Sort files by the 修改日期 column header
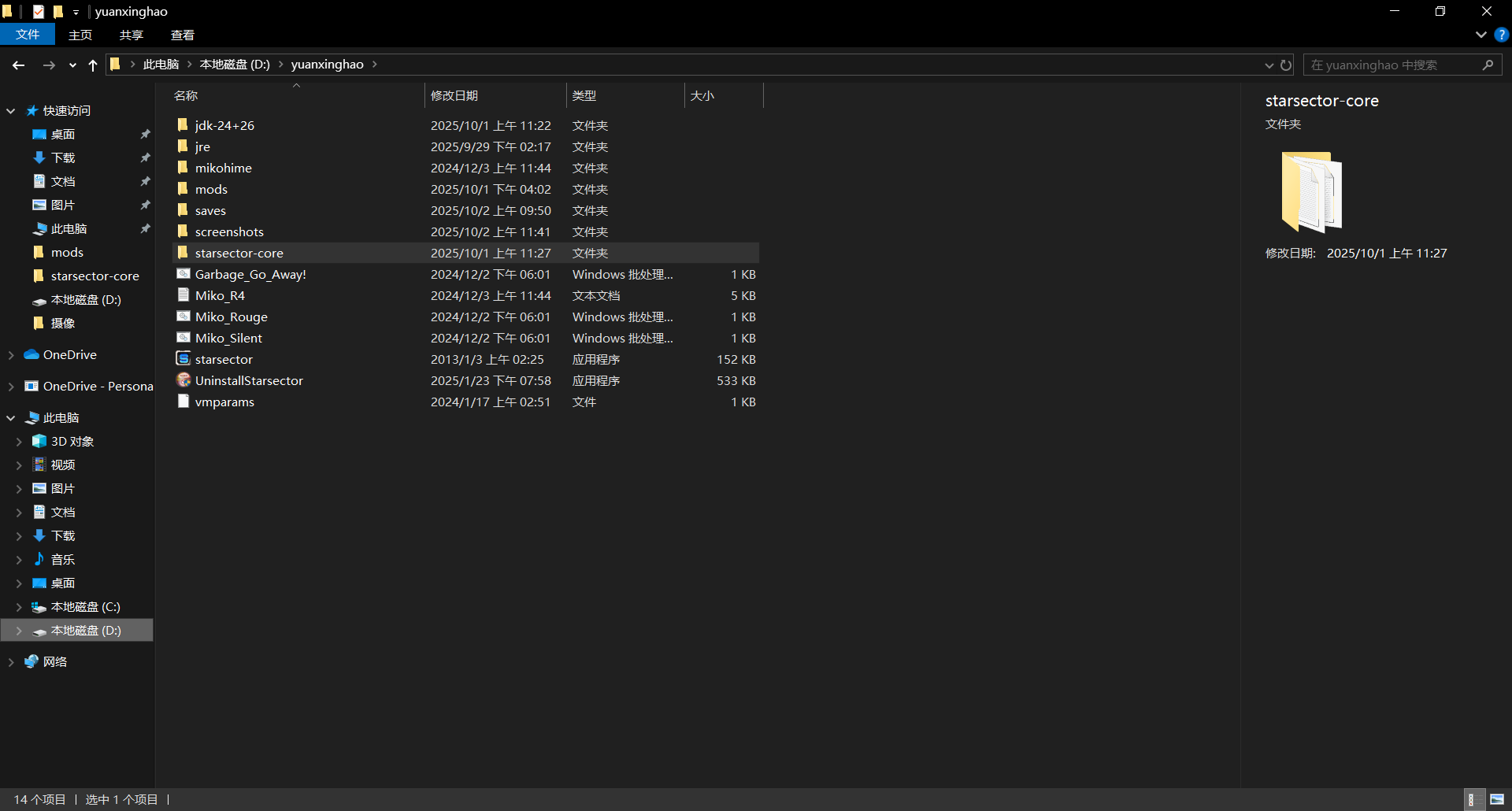The height and width of the screenshot is (811, 1512). pos(454,95)
